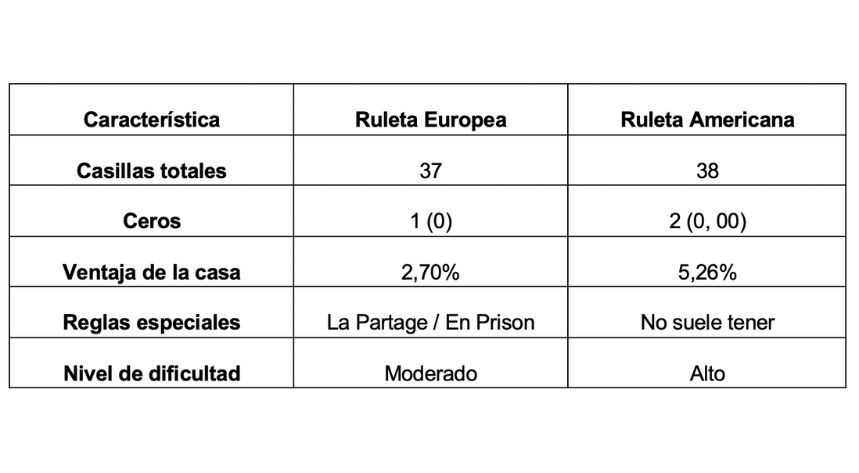Image resolution: width=859 pixels, height=473 pixels.
Task: Select the 5,26% house edge cell
Action: coord(707,272)
